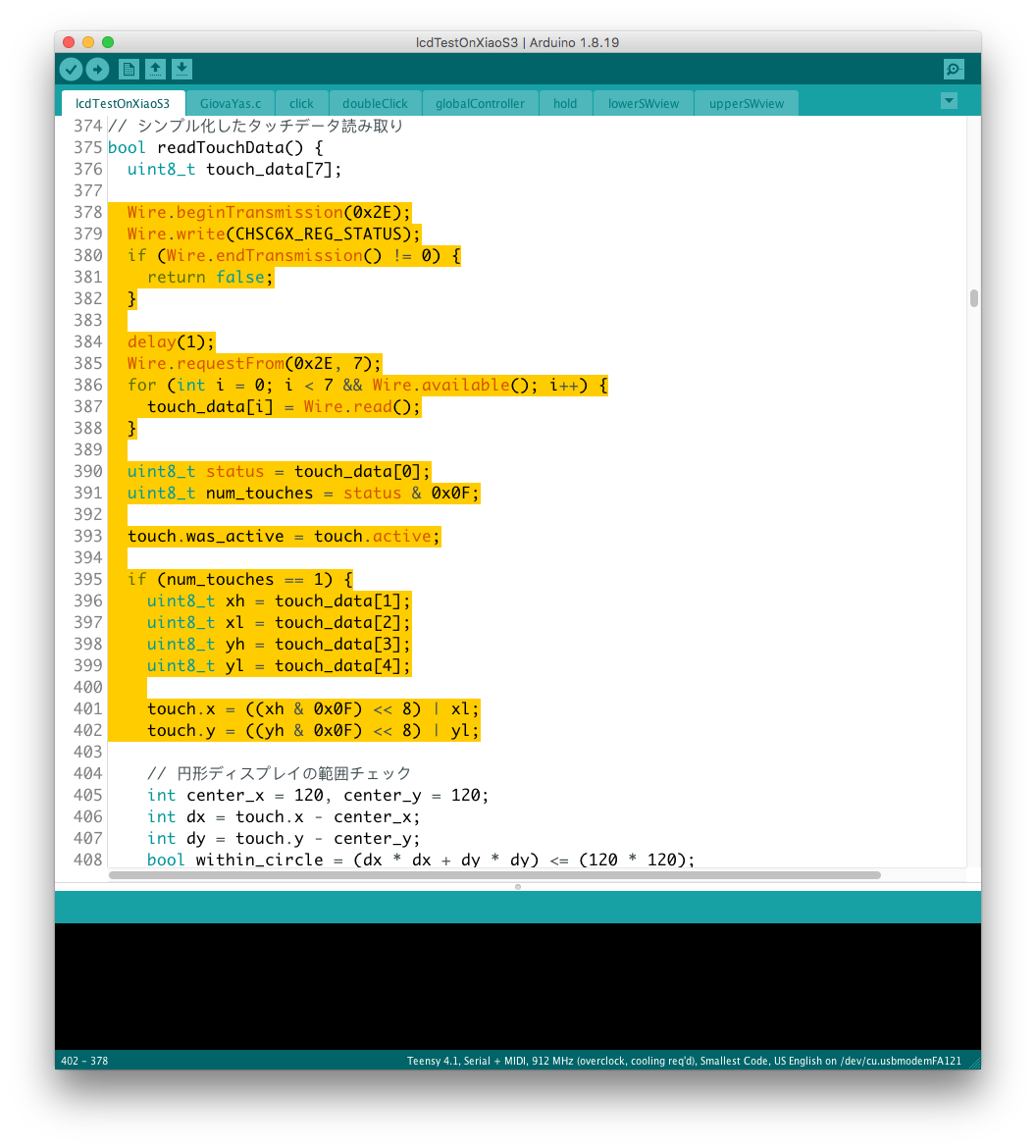
Task: Select the lcdTestOnXiaoS3 tab
Action: (123, 103)
